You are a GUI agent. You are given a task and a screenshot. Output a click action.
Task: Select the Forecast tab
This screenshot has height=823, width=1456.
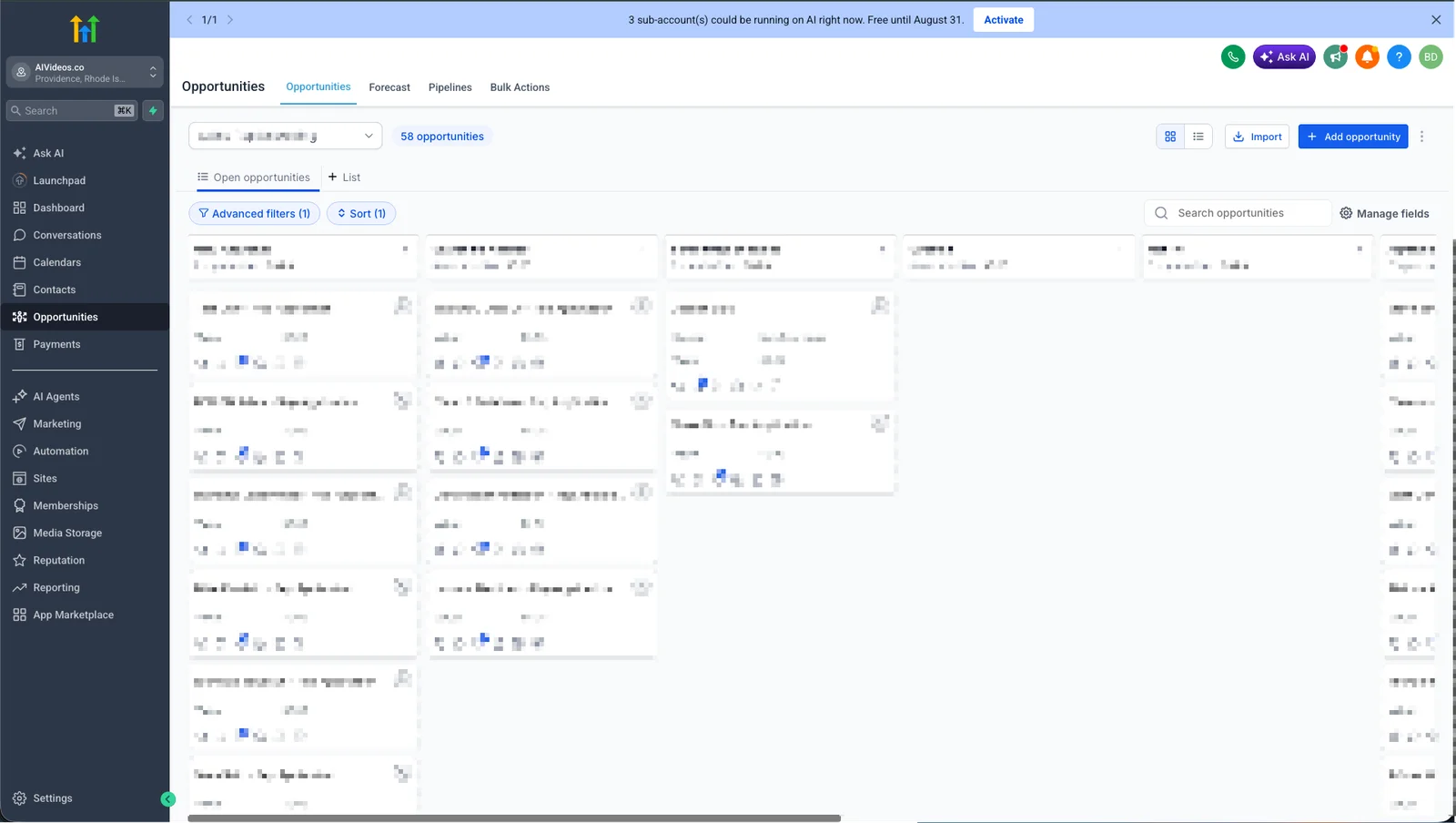pyautogui.click(x=389, y=87)
